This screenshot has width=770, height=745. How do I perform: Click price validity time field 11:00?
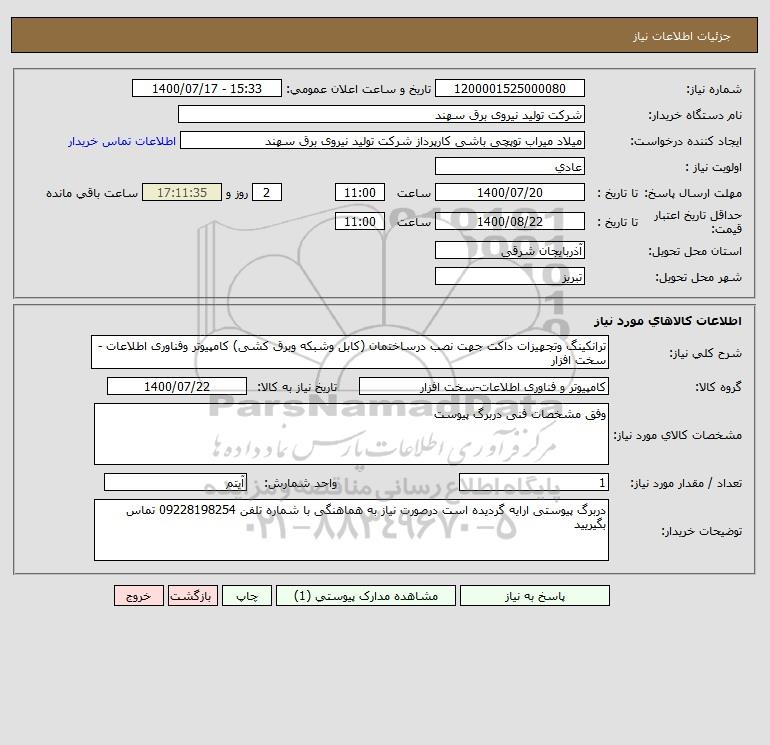click(x=360, y=221)
